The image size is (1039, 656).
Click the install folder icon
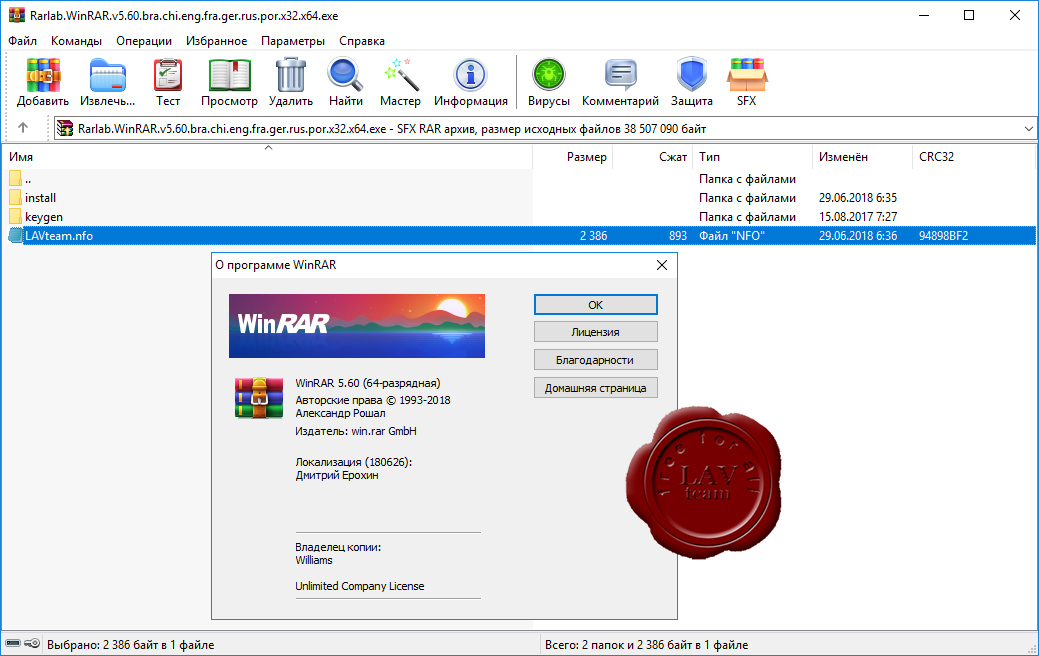click(16, 197)
